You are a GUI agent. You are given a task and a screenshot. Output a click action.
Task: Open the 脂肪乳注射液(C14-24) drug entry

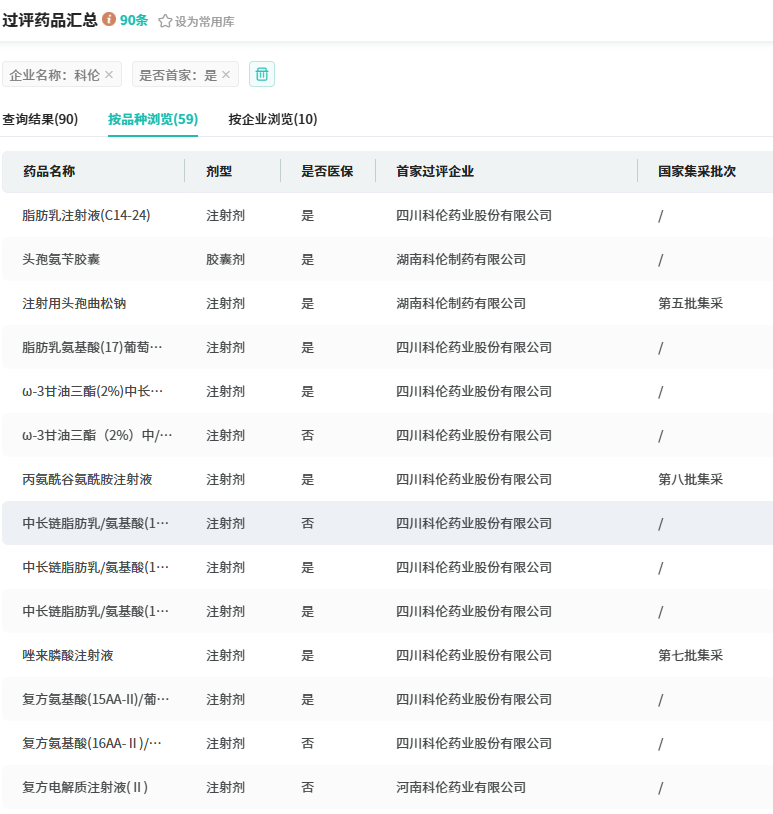(86, 215)
